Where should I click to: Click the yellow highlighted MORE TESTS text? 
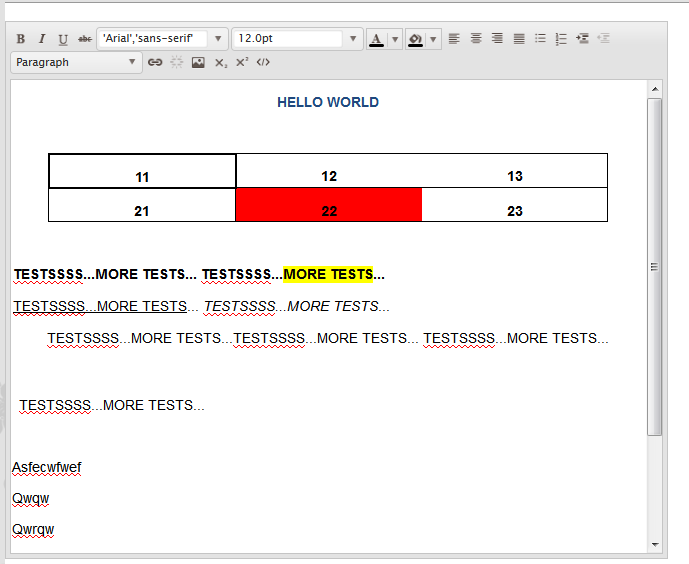coord(328,275)
